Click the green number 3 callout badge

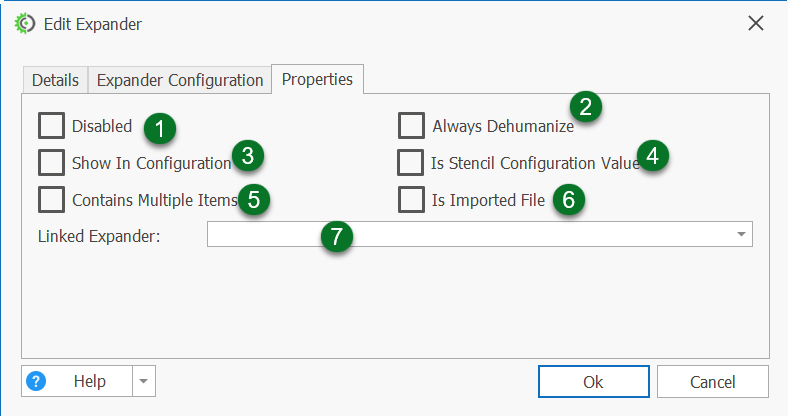(248, 155)
